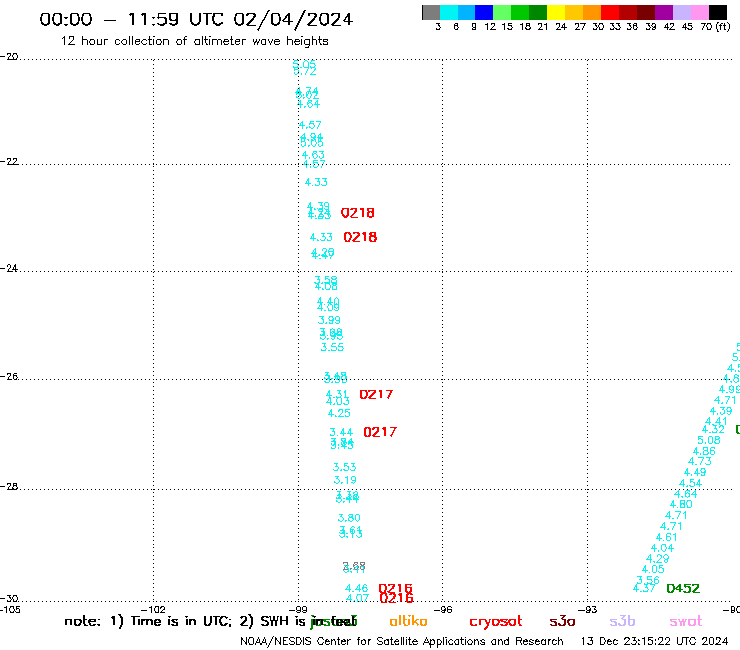
Task: Click wave height value '4.54'
Action: point(690,483)
